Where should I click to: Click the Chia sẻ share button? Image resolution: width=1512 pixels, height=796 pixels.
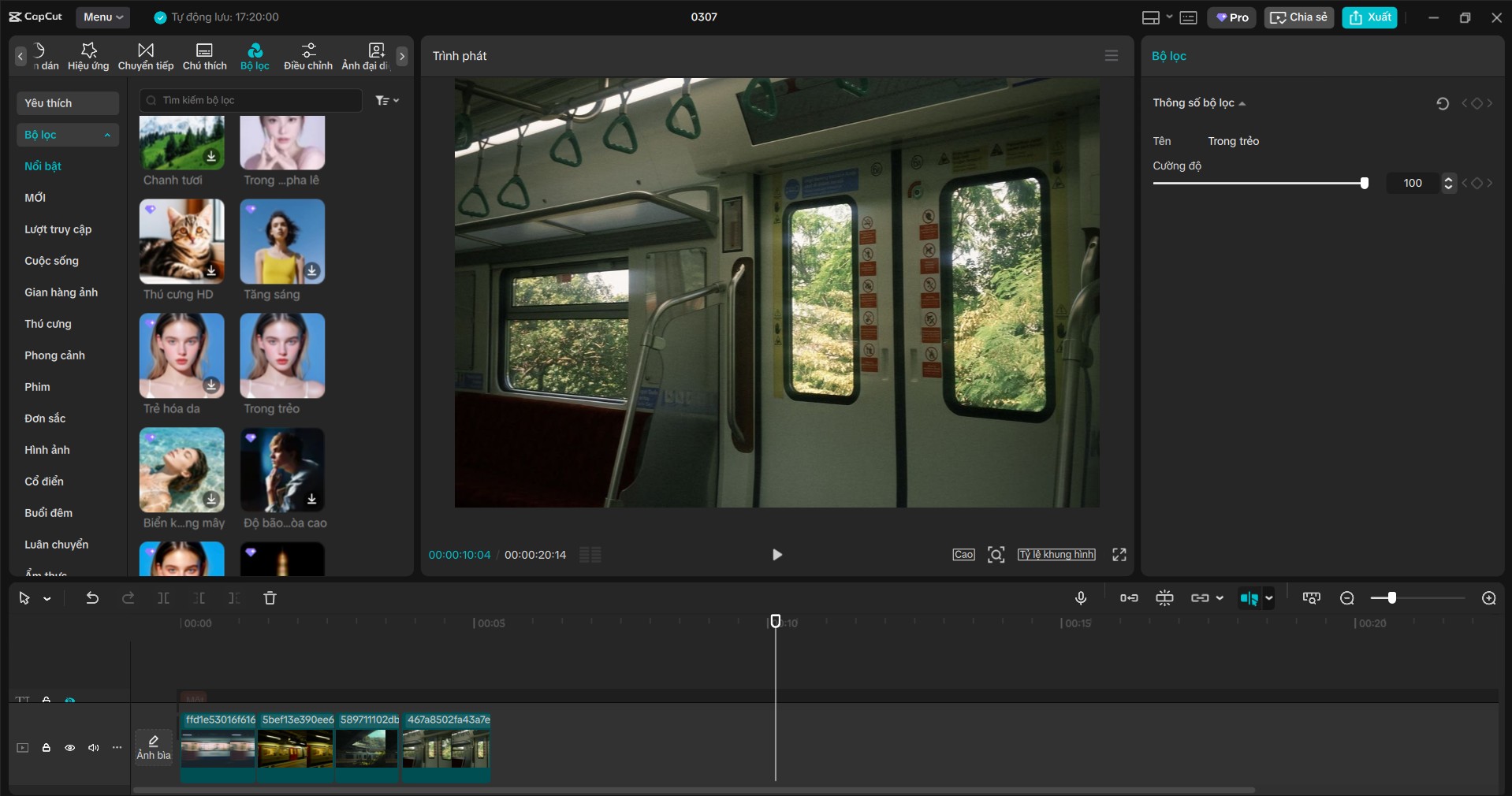[1298, 17]
